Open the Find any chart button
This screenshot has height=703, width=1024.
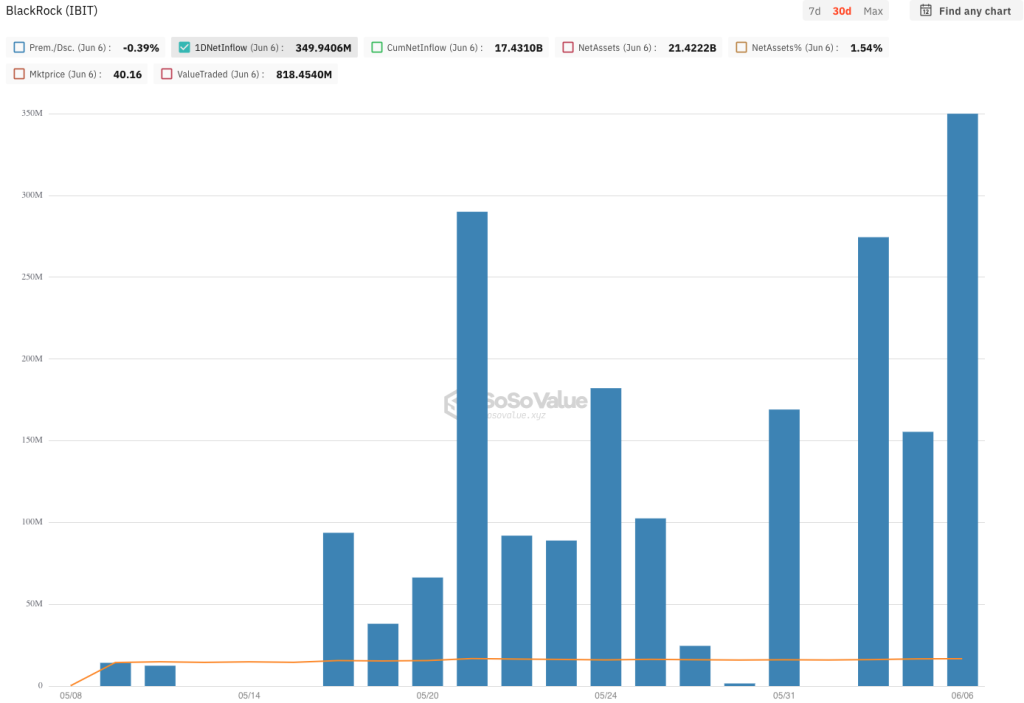point(965,10)
